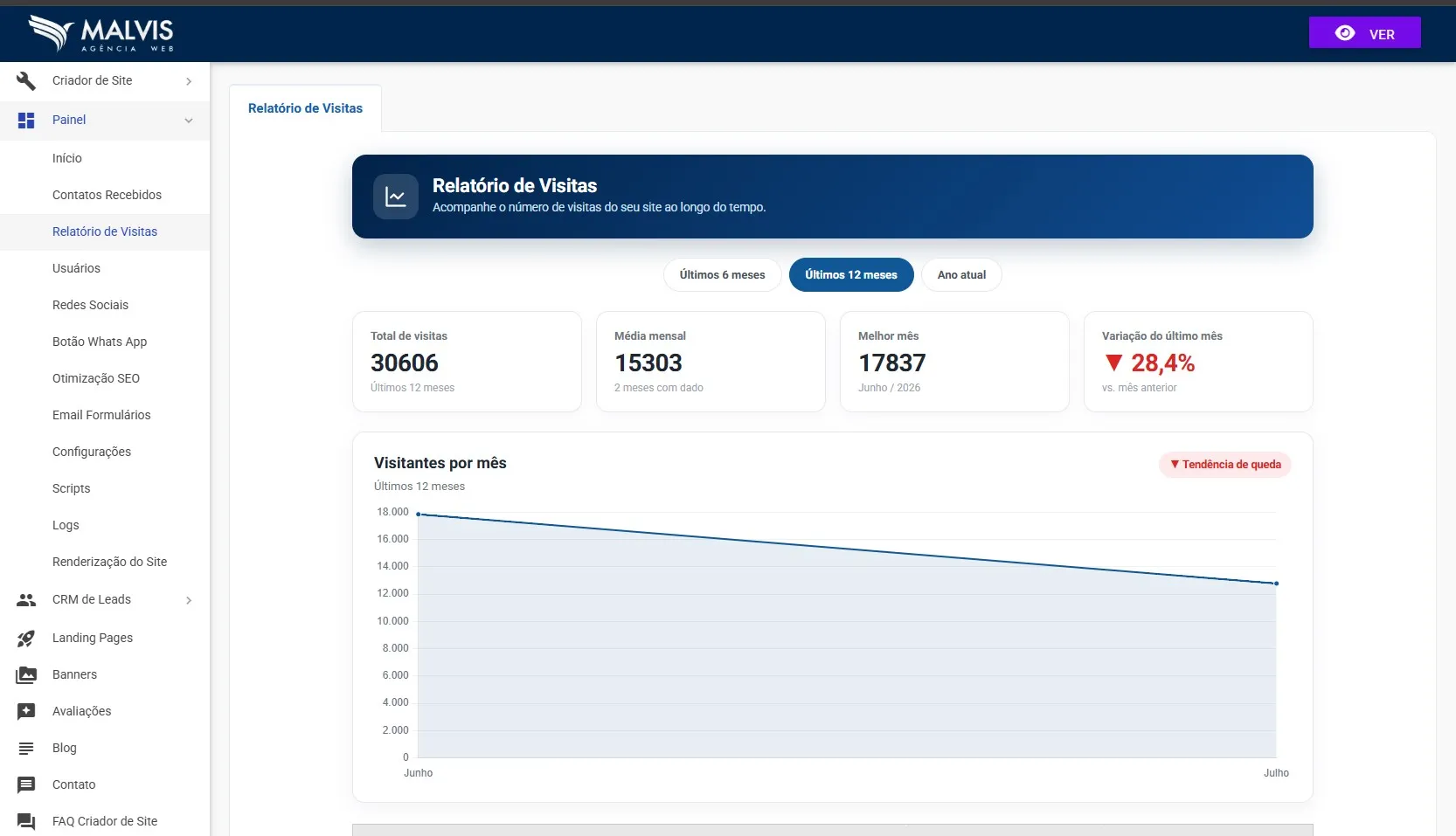Click the Junho data point on chart
Viewport: 1456px width, 836px height.
point(419,515)
